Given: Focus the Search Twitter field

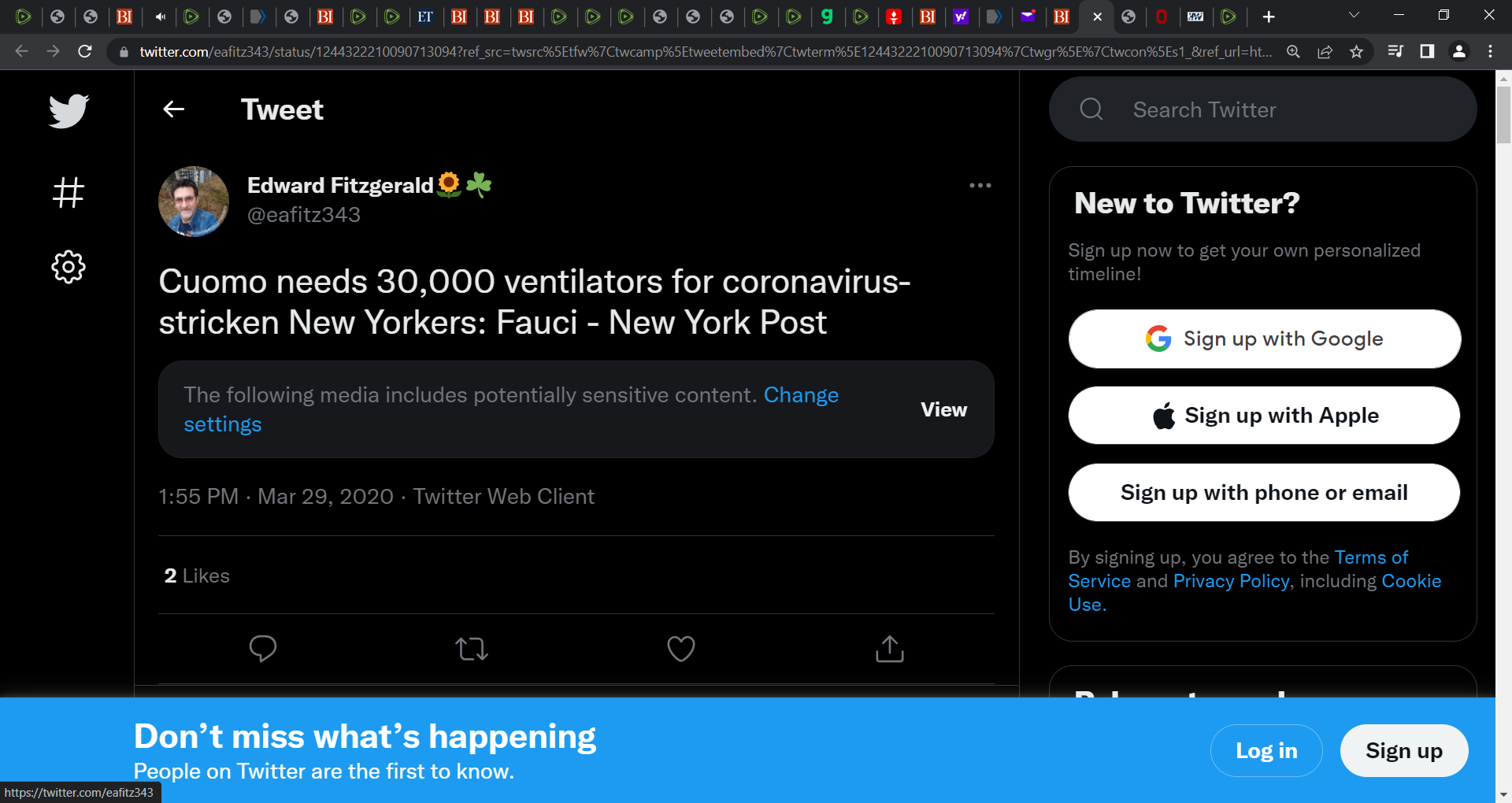Looking at the screenshot, I should (1263, 109).
